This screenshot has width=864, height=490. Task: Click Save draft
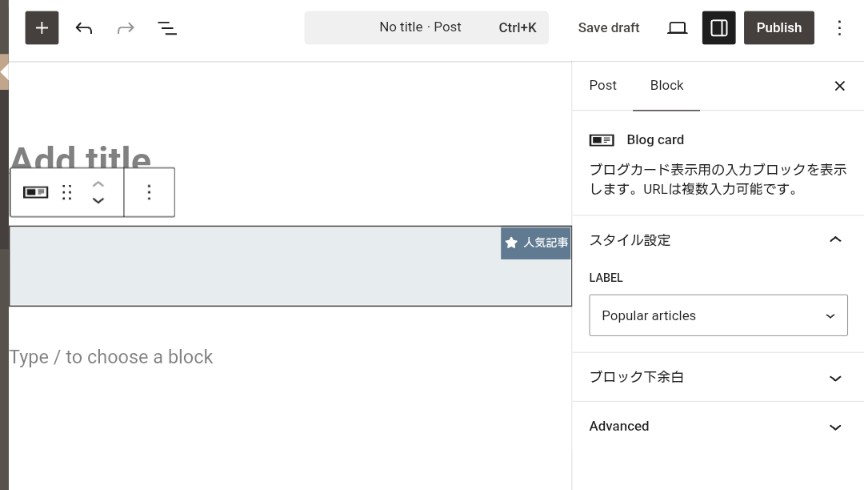click(608, 28)
